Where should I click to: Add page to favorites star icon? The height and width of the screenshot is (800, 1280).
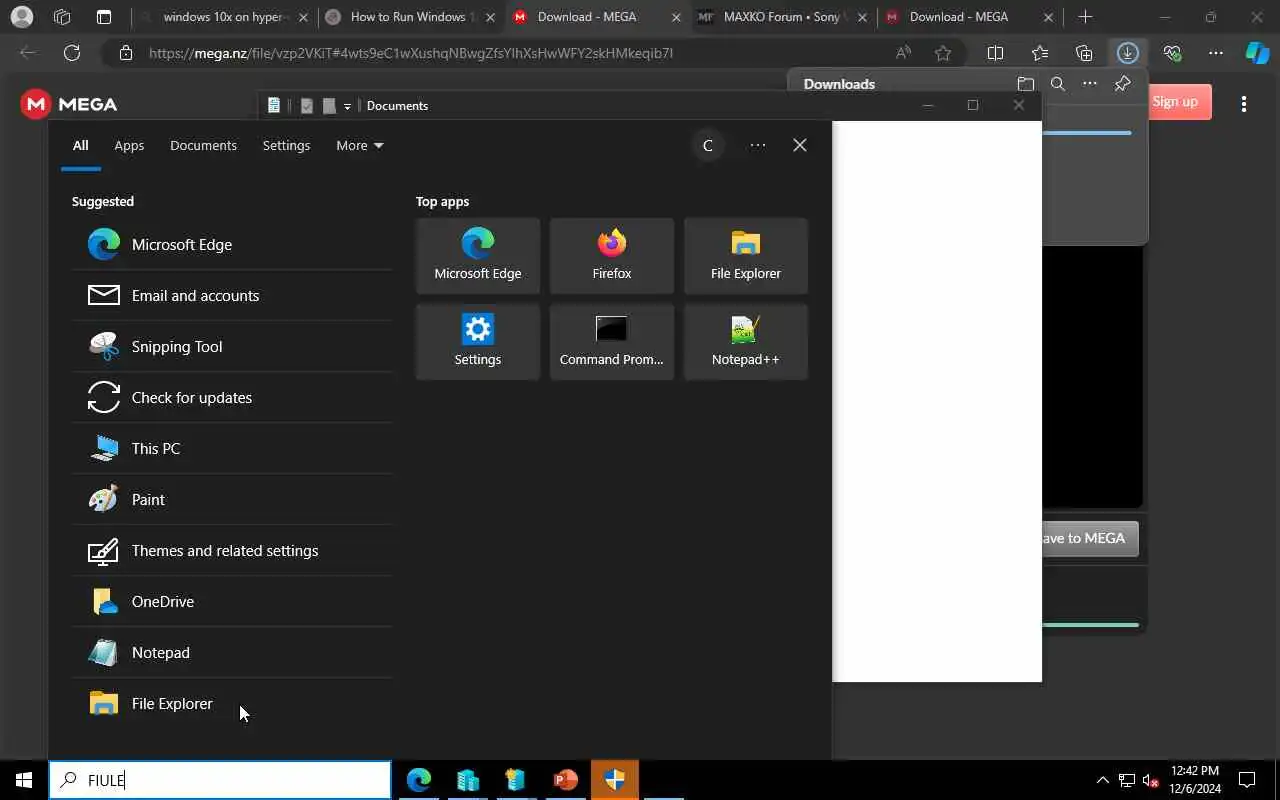coord(943,53)
